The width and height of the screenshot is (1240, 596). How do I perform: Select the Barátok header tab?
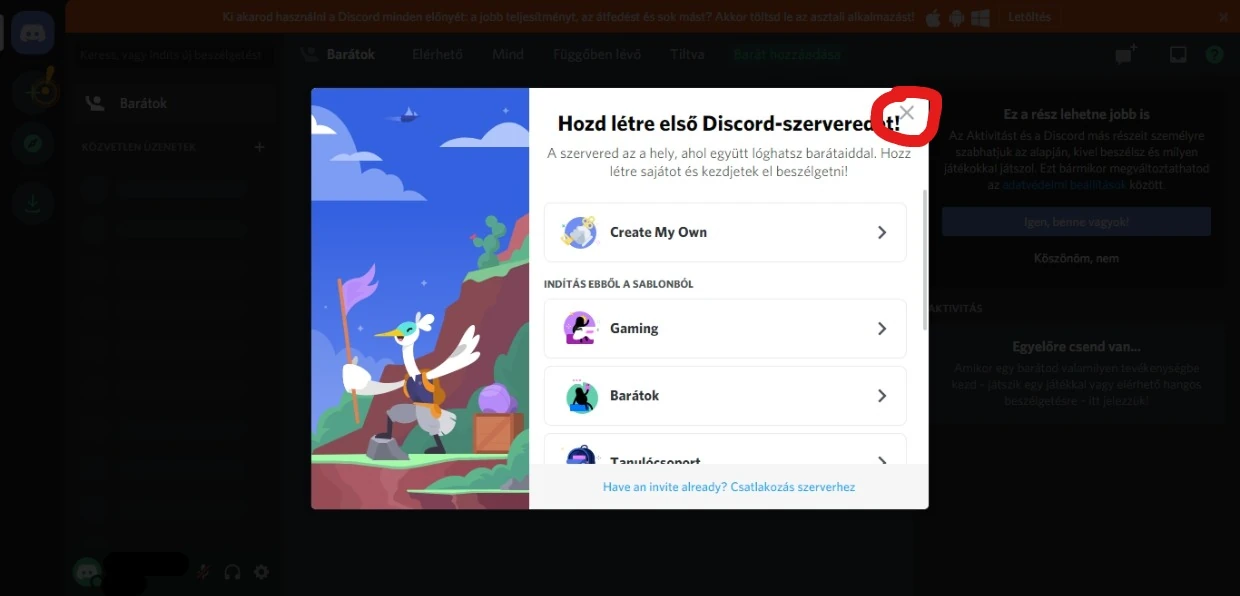(338, 54)
